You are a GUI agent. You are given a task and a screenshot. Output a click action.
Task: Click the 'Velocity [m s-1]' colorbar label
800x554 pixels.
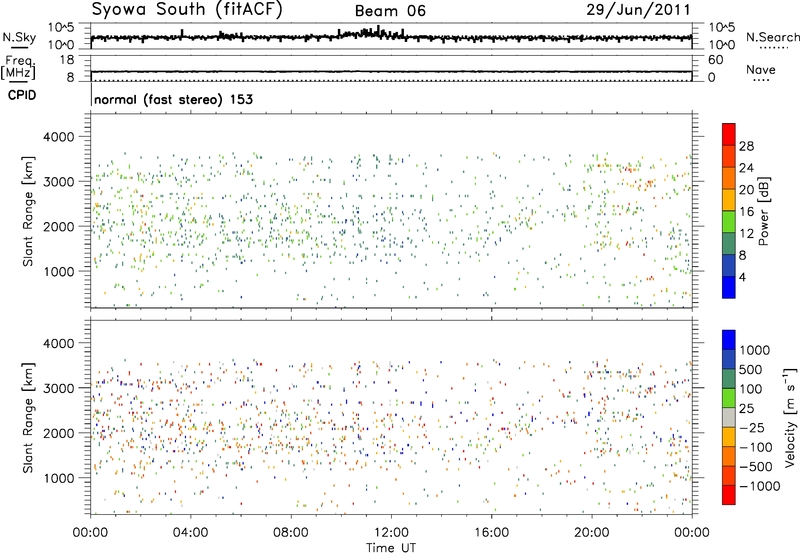pyautogui.click(x=790, y=417)
